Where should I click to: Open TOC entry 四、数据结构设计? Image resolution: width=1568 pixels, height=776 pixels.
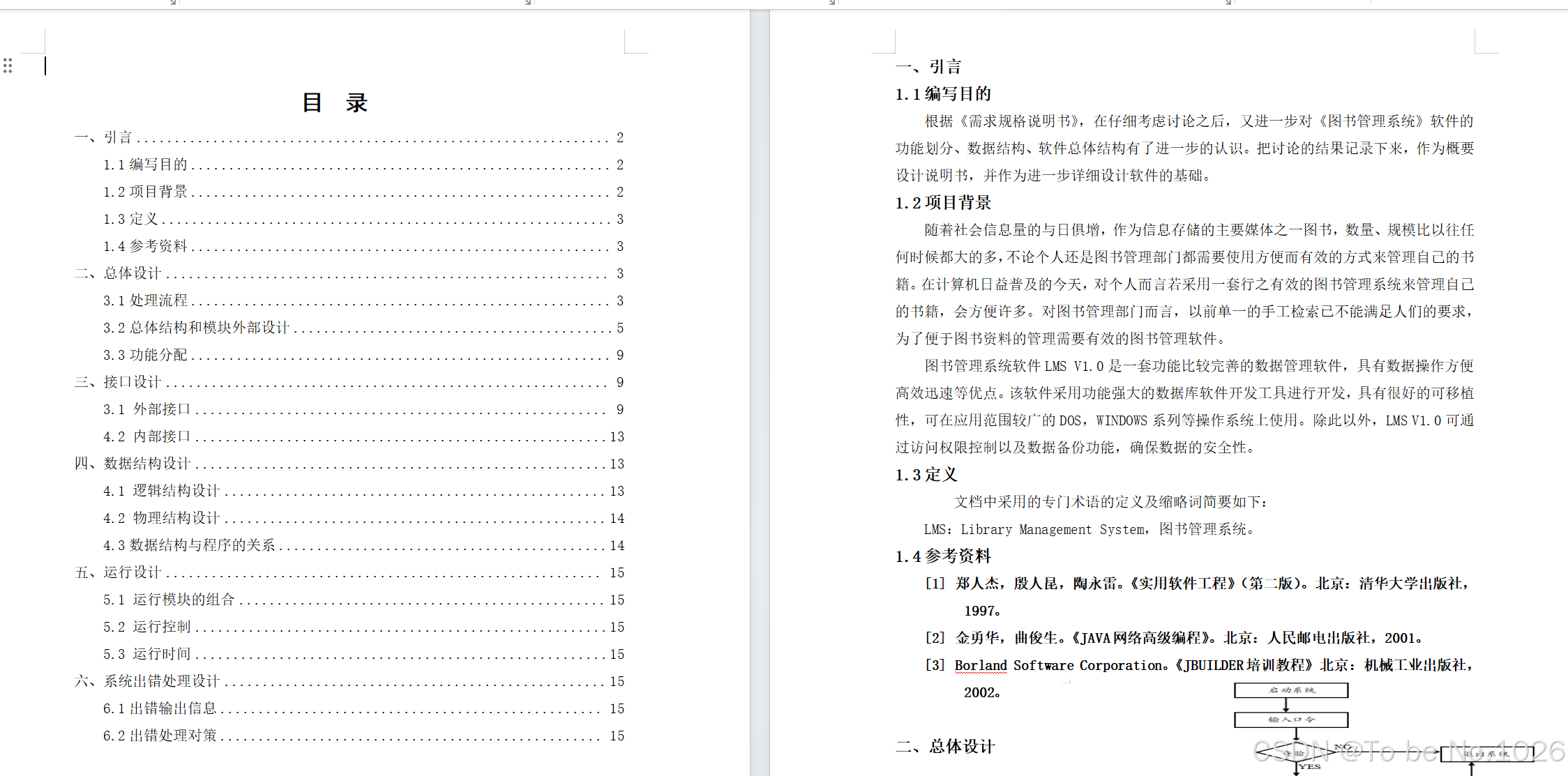(133, 464)
